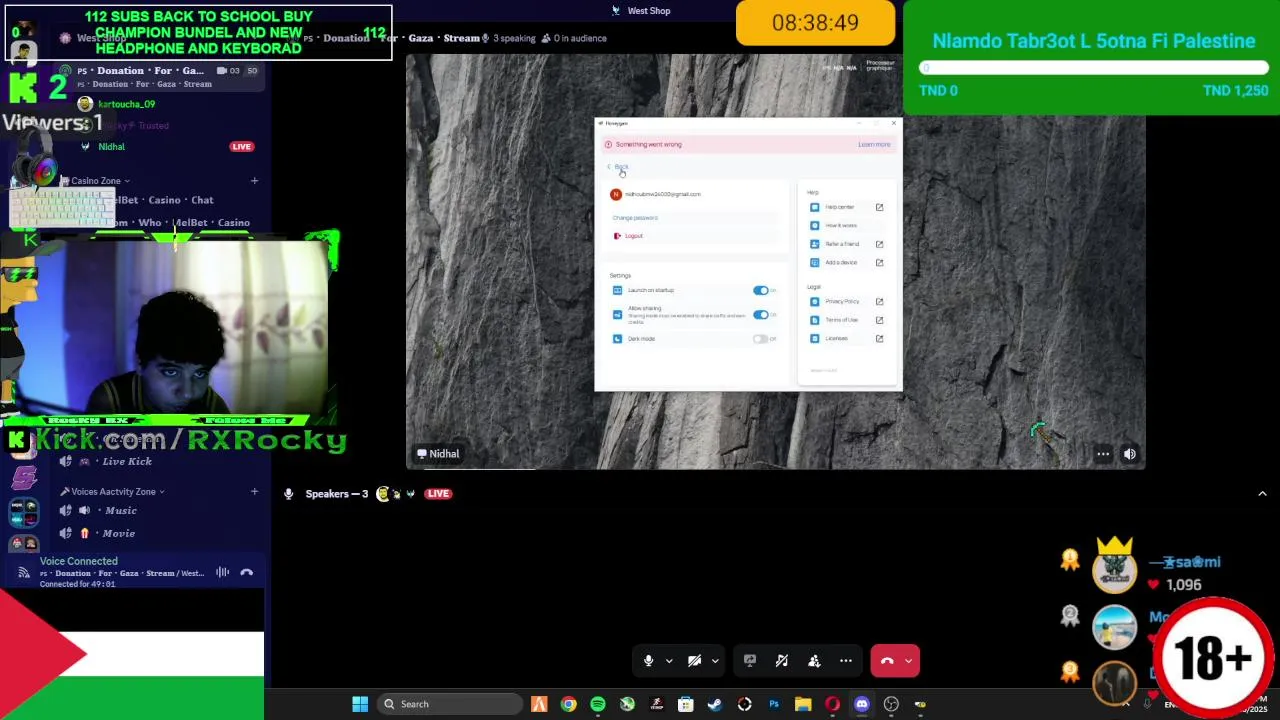1280x720 pixels.
Task: Open Windows Start menu
Action: pos(360,704)
